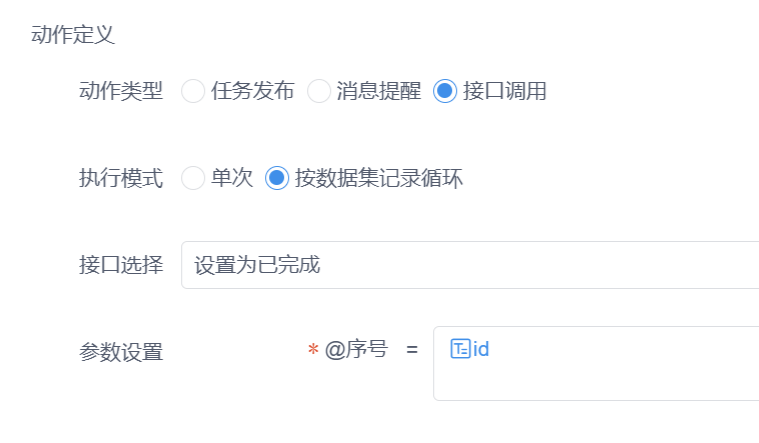Click the required @序号 parameter name
Screen dimensions: 759x443
(348, 349)
